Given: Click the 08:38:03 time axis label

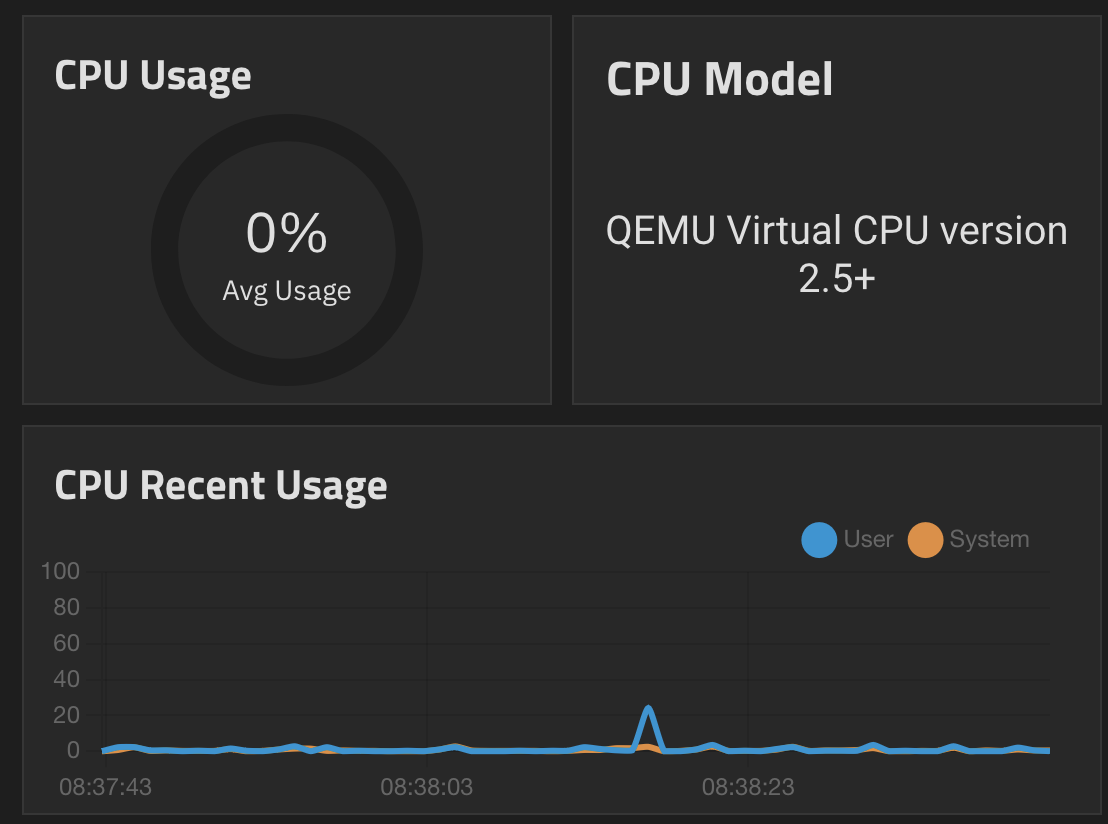Looking at the screenshot, I should tap(426, 787).
